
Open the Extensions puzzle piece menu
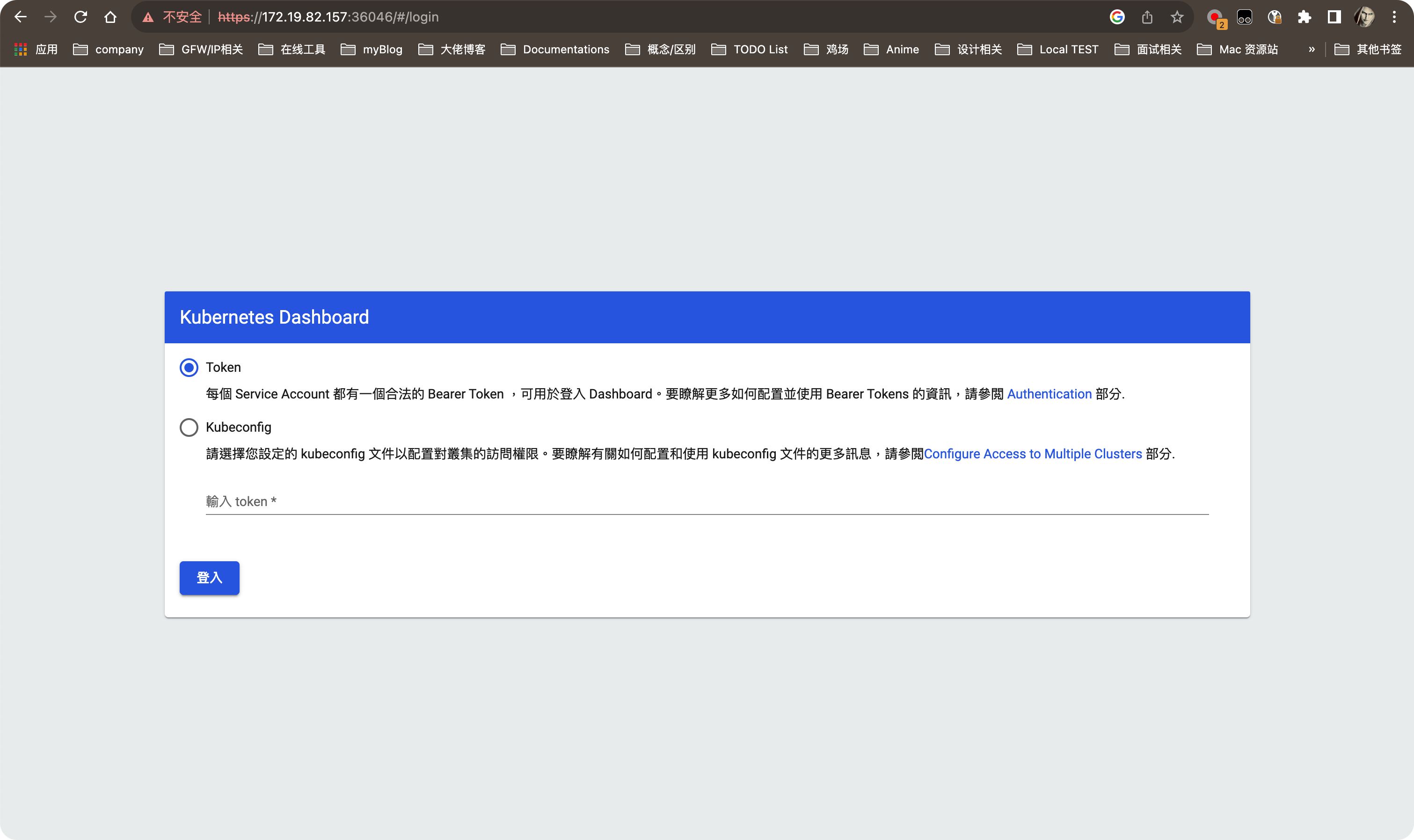pyautogui.click(x=1304, y=17)
